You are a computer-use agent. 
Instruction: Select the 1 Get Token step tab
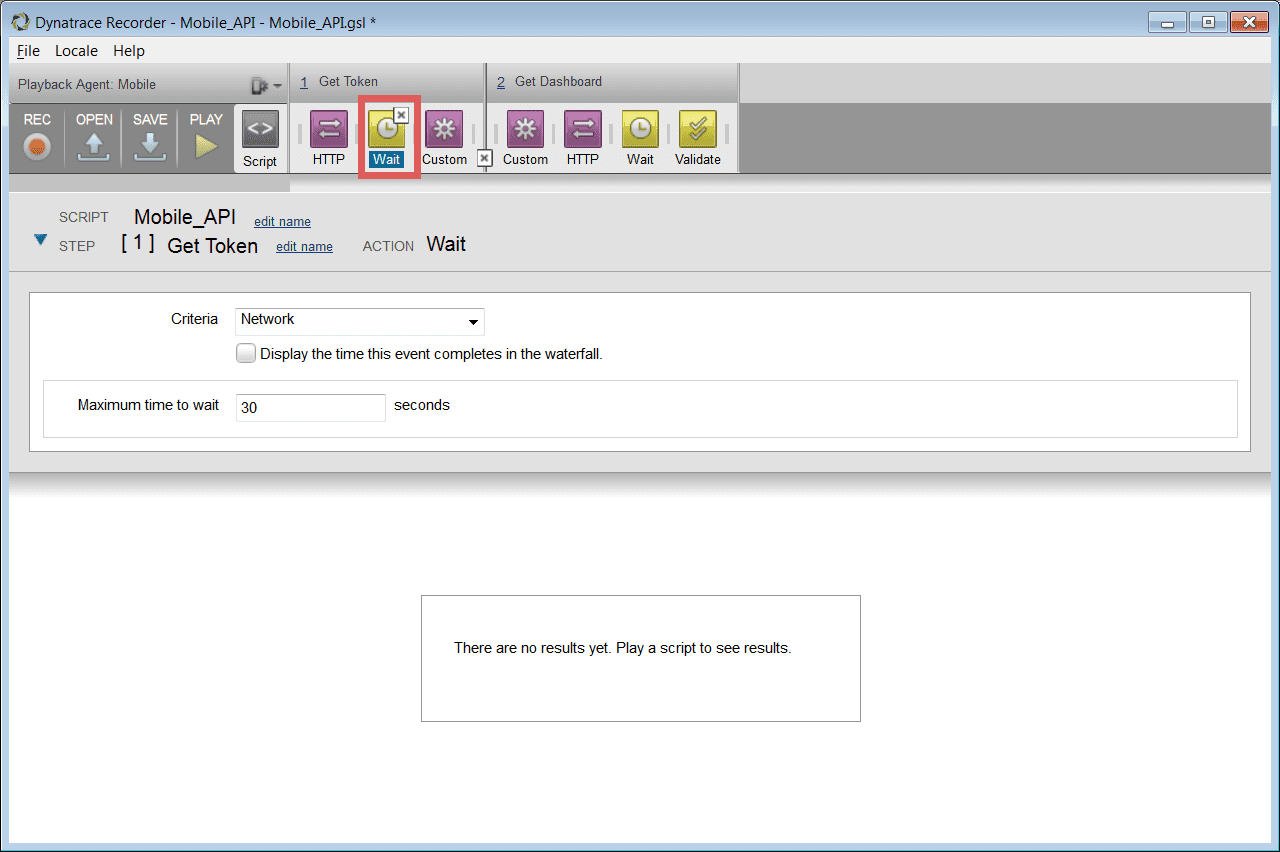click(x=387, y=82)
